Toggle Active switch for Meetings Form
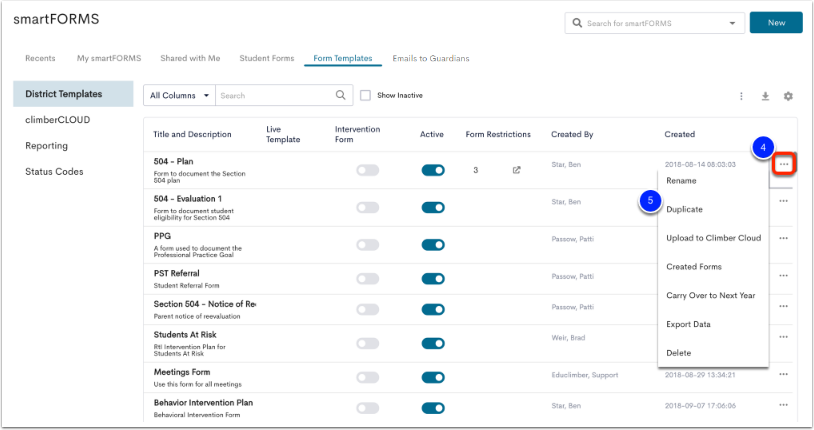 pos(433,378)
